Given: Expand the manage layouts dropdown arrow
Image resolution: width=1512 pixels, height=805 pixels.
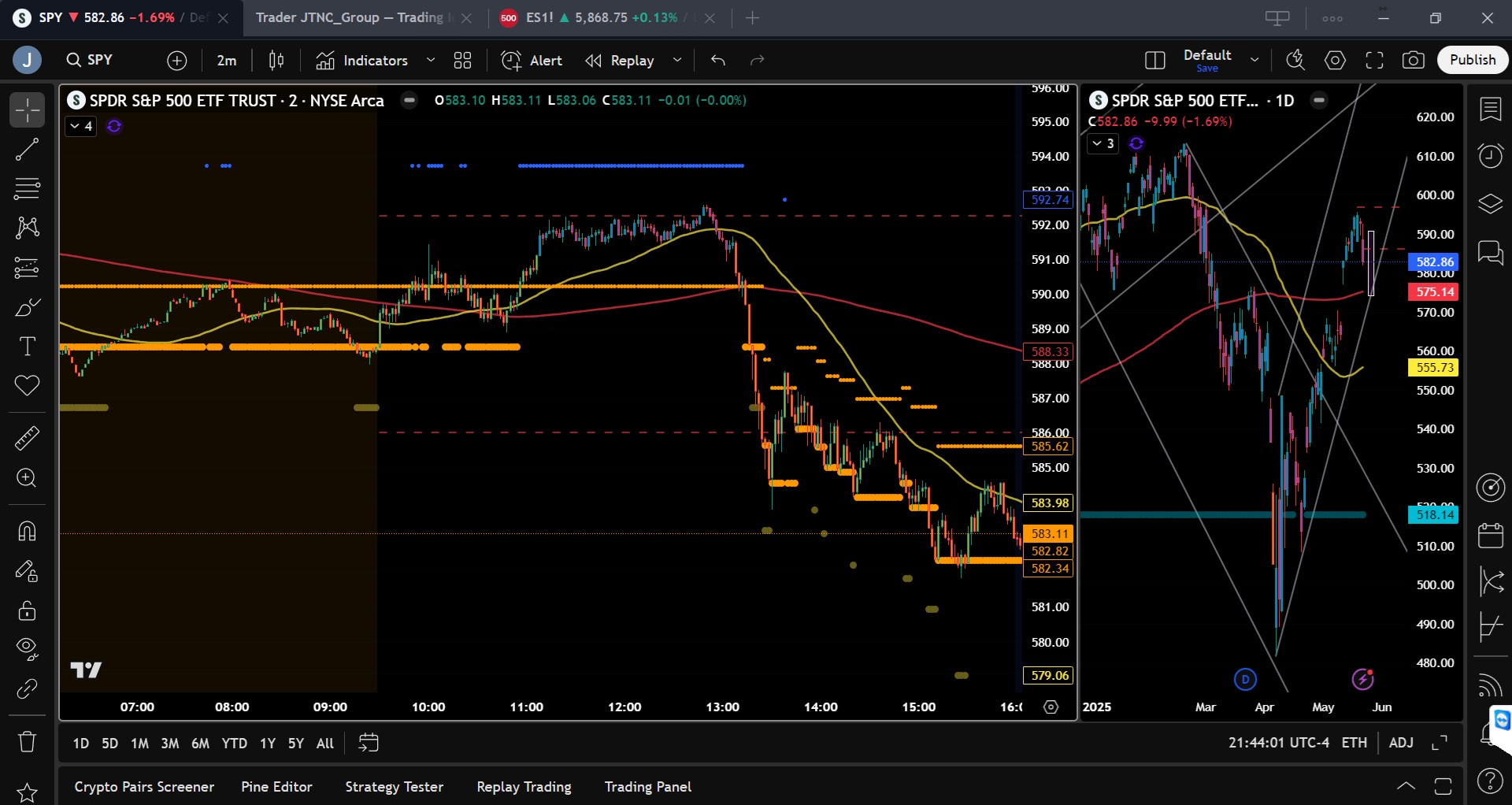Looking at the screenshot, I should pos(1254,60).
